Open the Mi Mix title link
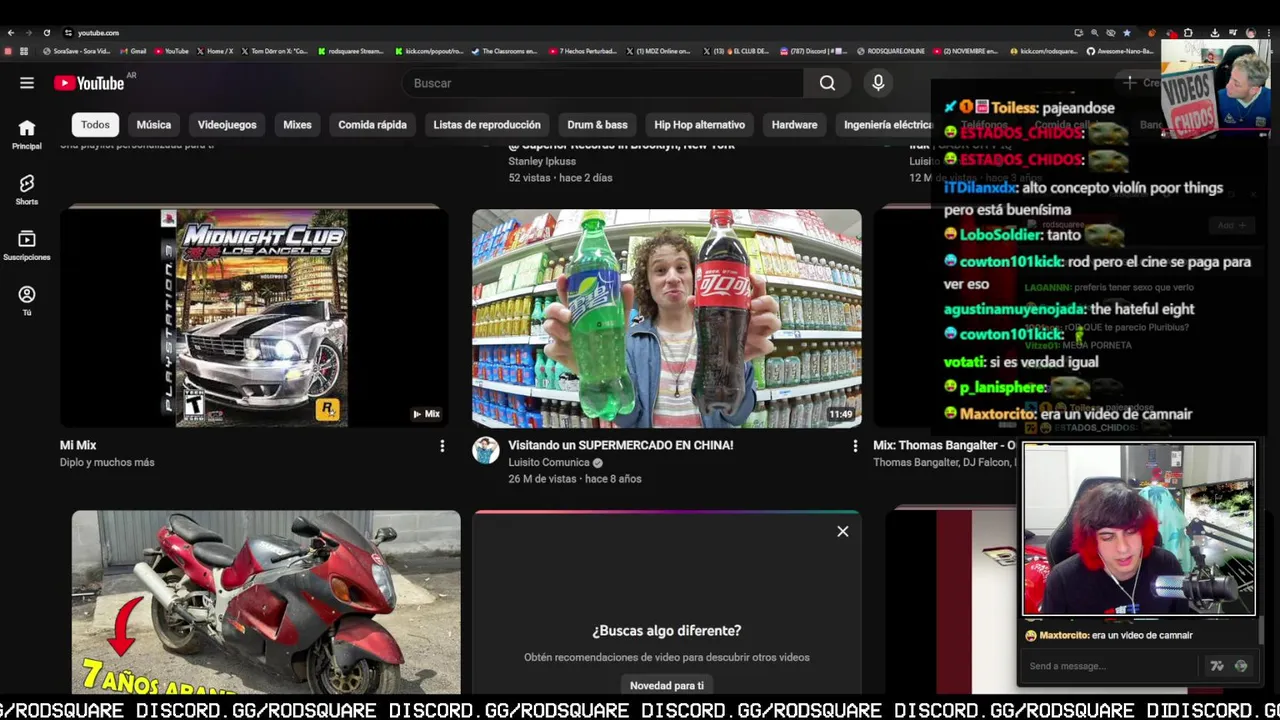 (78, 445)
